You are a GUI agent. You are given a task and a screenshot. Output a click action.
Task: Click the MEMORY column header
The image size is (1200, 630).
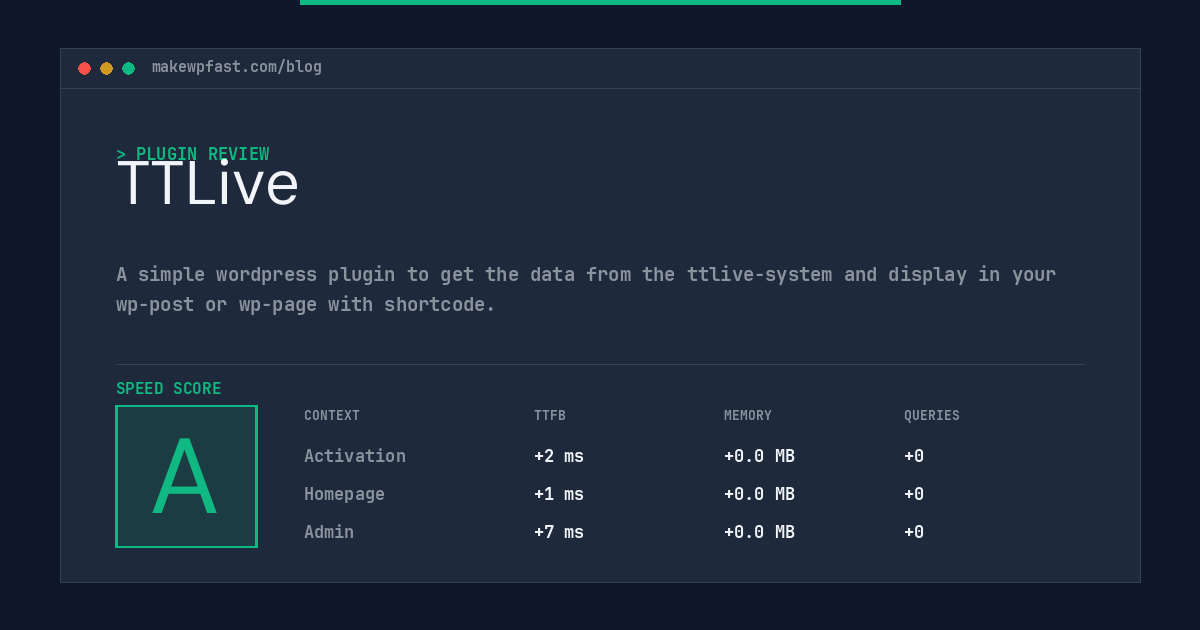748,416
